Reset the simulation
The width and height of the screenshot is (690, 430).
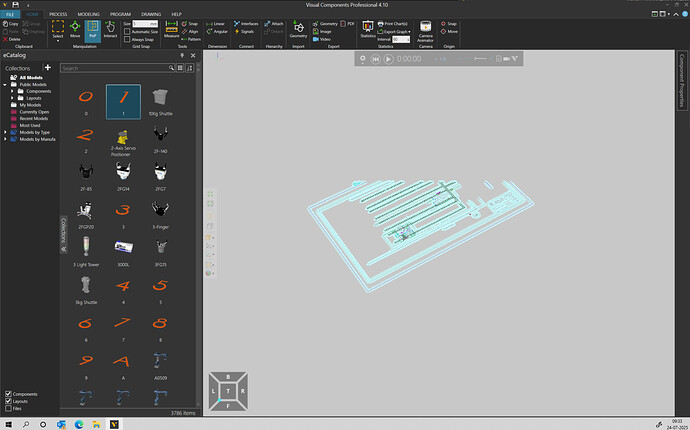click(x=375, y=59)
